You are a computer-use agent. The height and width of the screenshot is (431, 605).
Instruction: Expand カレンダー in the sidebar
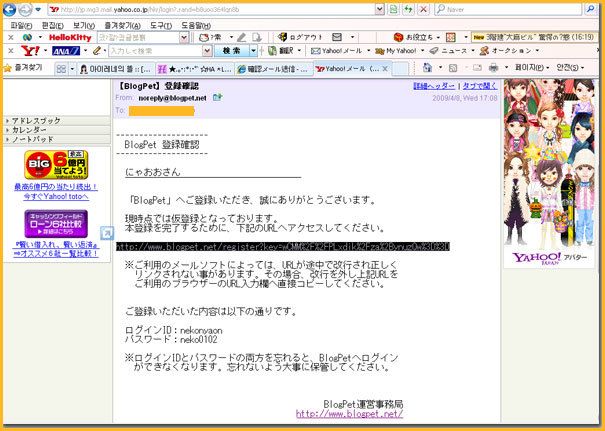click(x=57, y=130)
